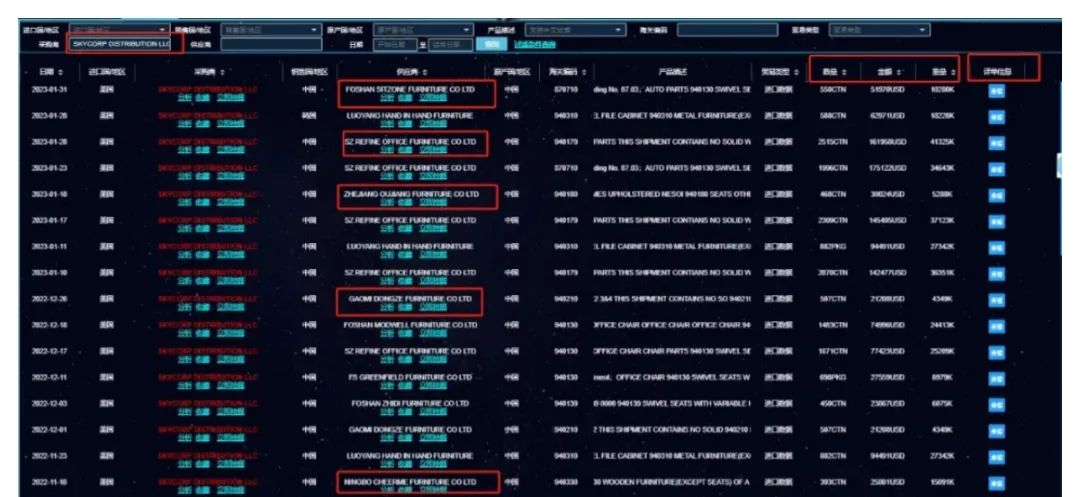Select the quantity cell 698PKG
Screen dimensions: 1080x497
coord(833,378)
